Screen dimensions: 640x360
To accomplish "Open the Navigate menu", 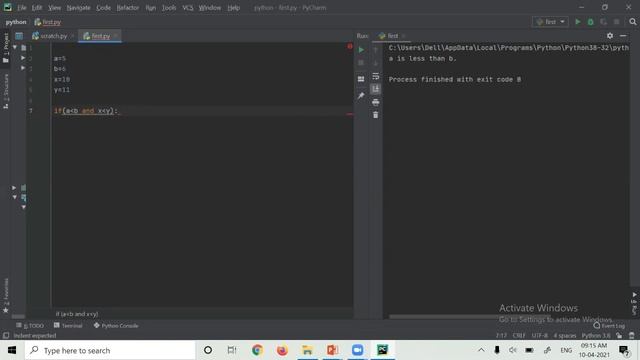I will 78,7.
